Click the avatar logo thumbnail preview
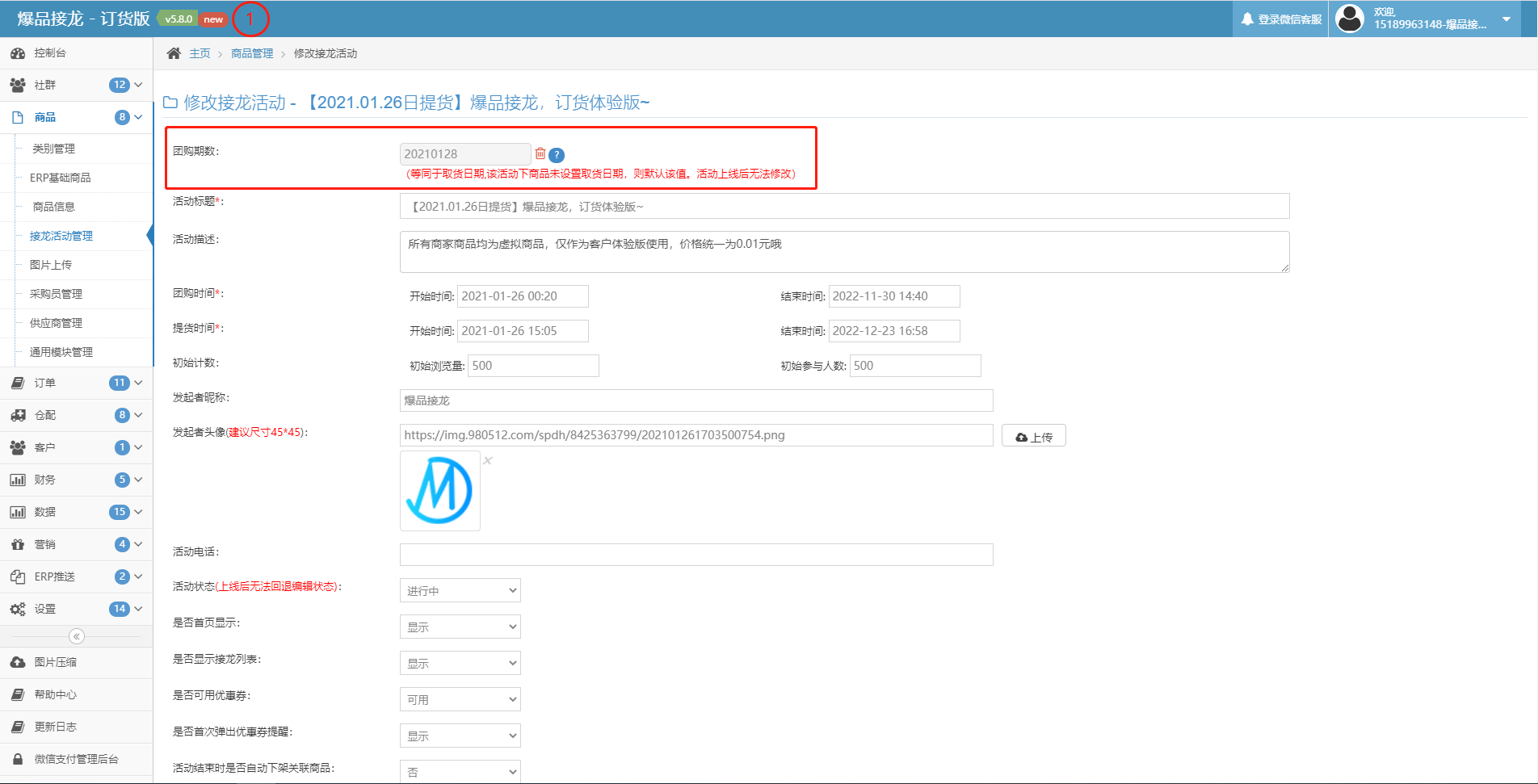Viewport: 1538px width, 784px height. pyautogui.click(x=440, y=491)
